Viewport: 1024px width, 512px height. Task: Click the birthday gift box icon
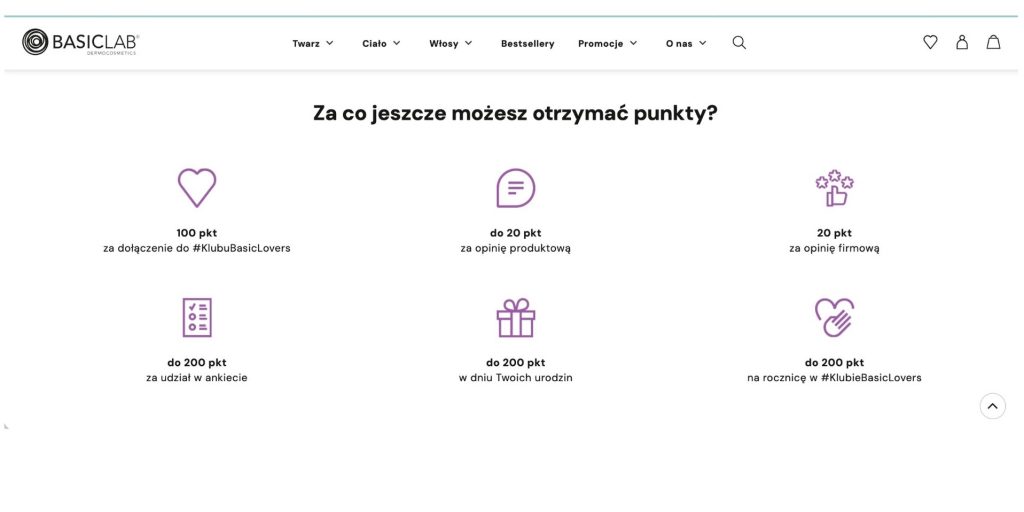[515, 317]
